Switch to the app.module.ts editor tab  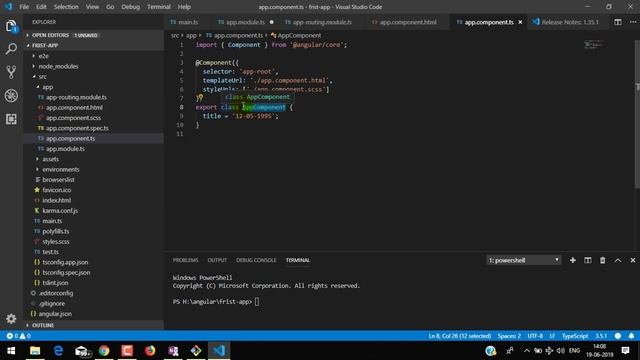point(245,22)
